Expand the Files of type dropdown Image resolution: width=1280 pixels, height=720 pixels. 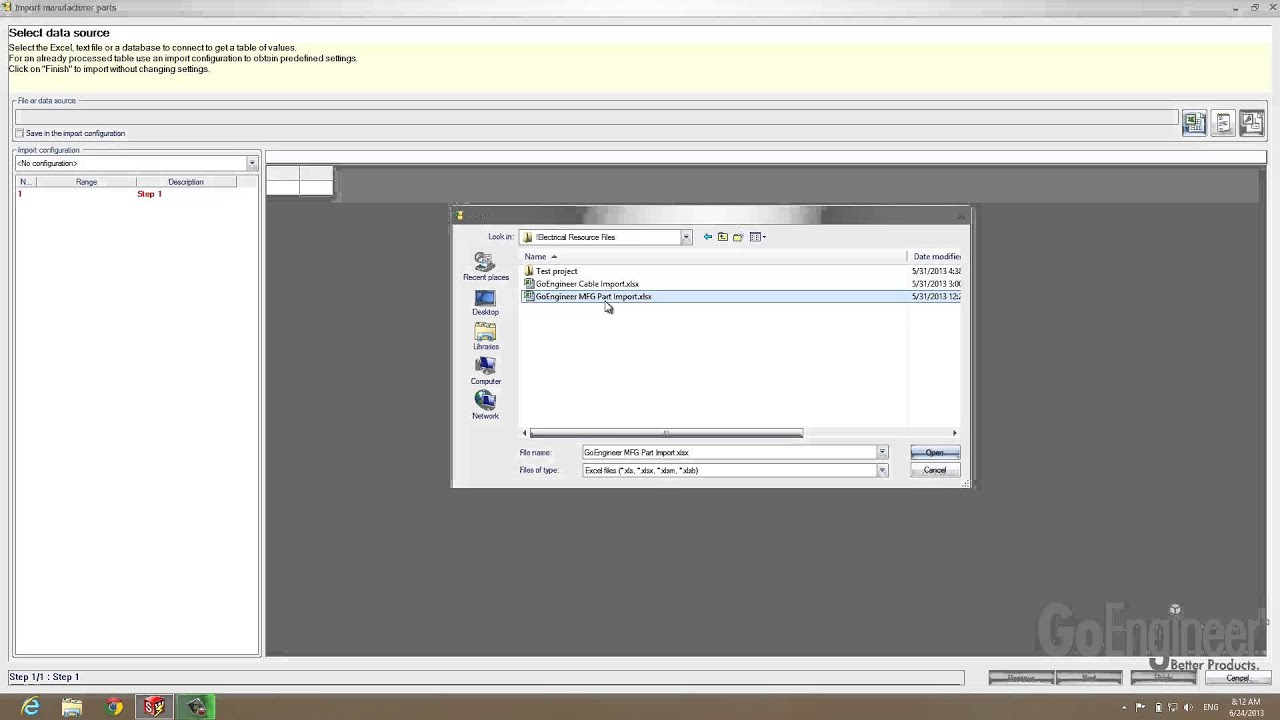coord(882,470)
